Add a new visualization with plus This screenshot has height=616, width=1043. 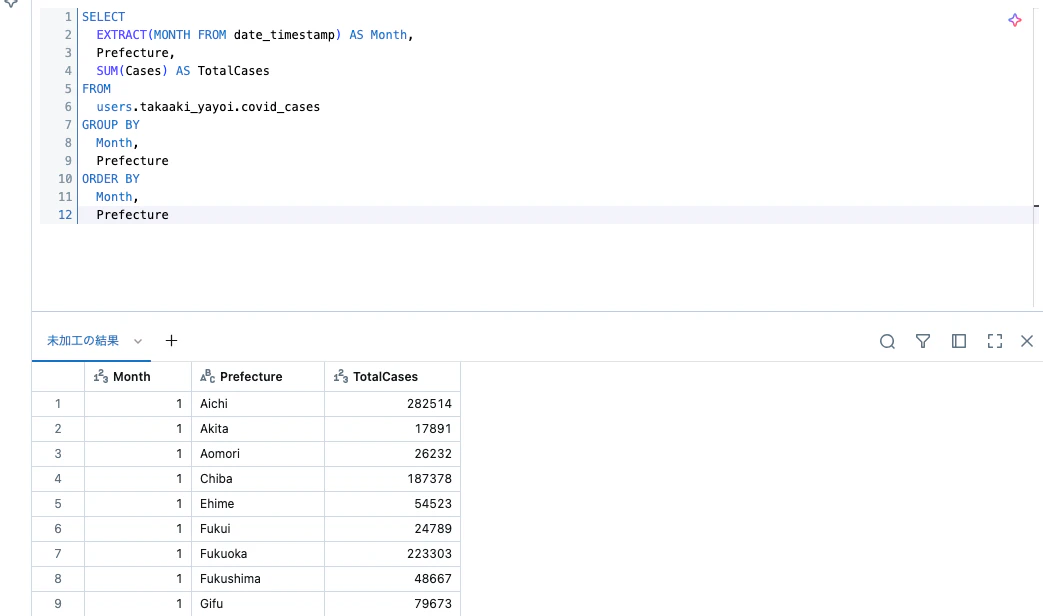coord(171,341)
